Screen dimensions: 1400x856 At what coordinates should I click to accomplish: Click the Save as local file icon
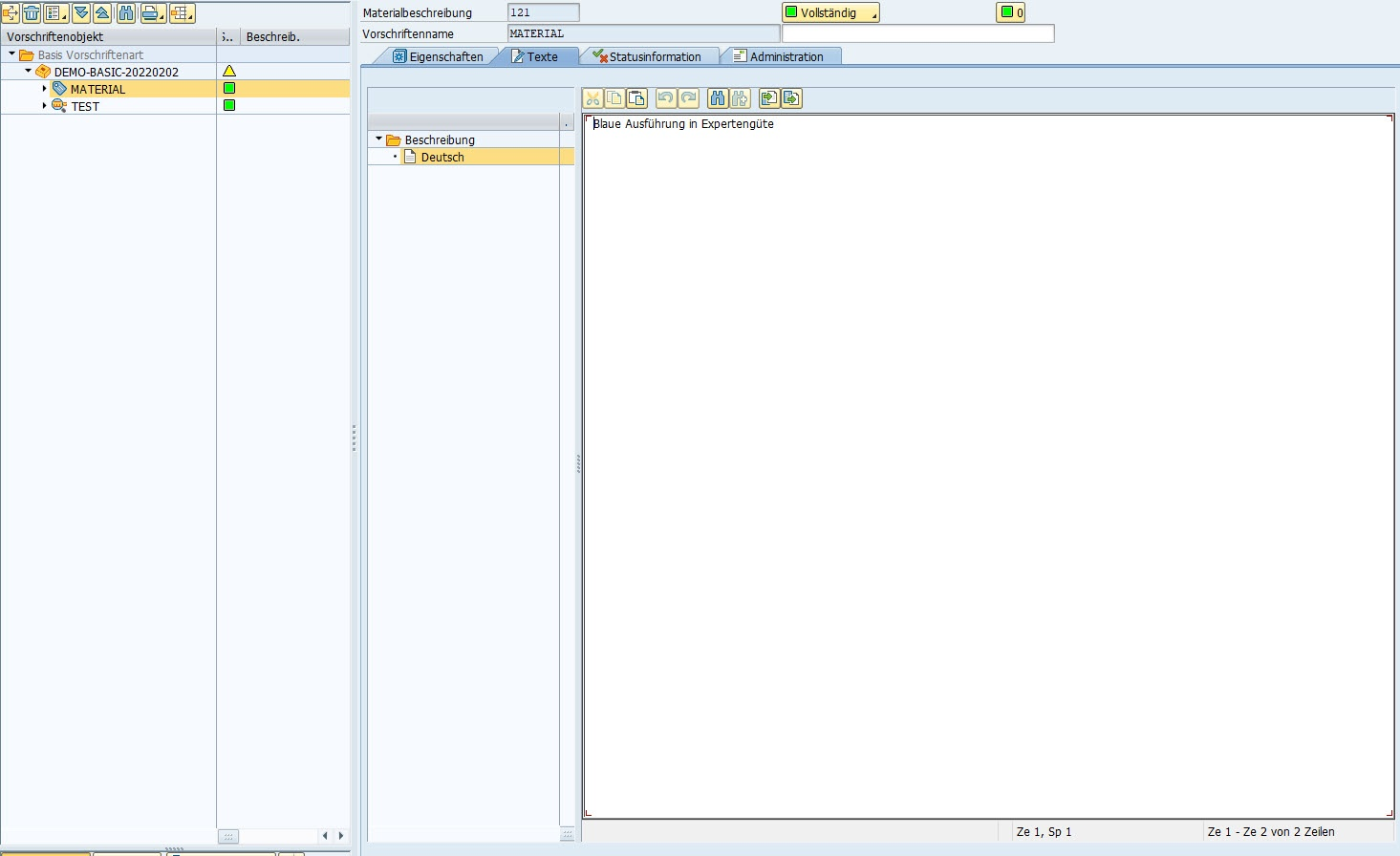pos(791,98)
